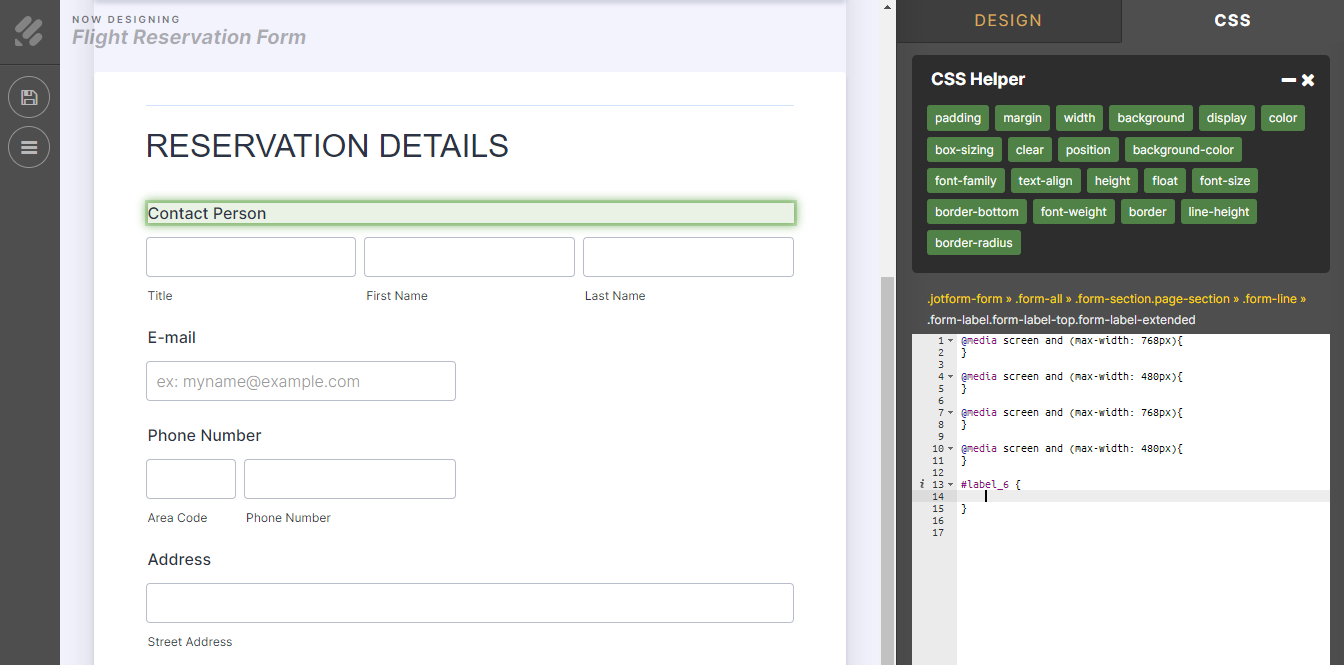Insert the font-weight property

click(1074, 212)
